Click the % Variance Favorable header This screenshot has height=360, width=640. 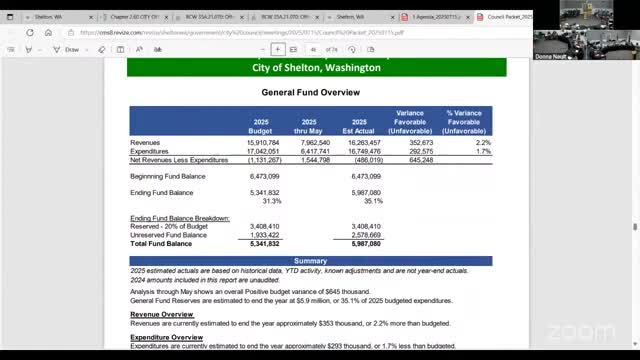tap(464, 122)
